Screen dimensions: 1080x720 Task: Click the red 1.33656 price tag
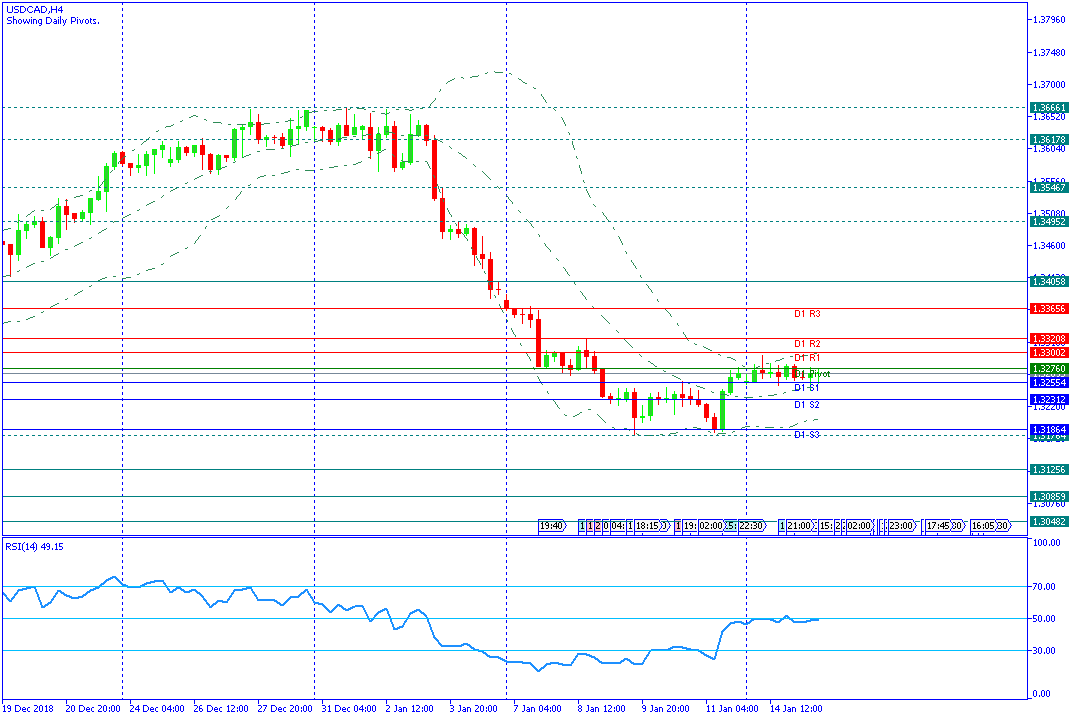point(1049,309)
